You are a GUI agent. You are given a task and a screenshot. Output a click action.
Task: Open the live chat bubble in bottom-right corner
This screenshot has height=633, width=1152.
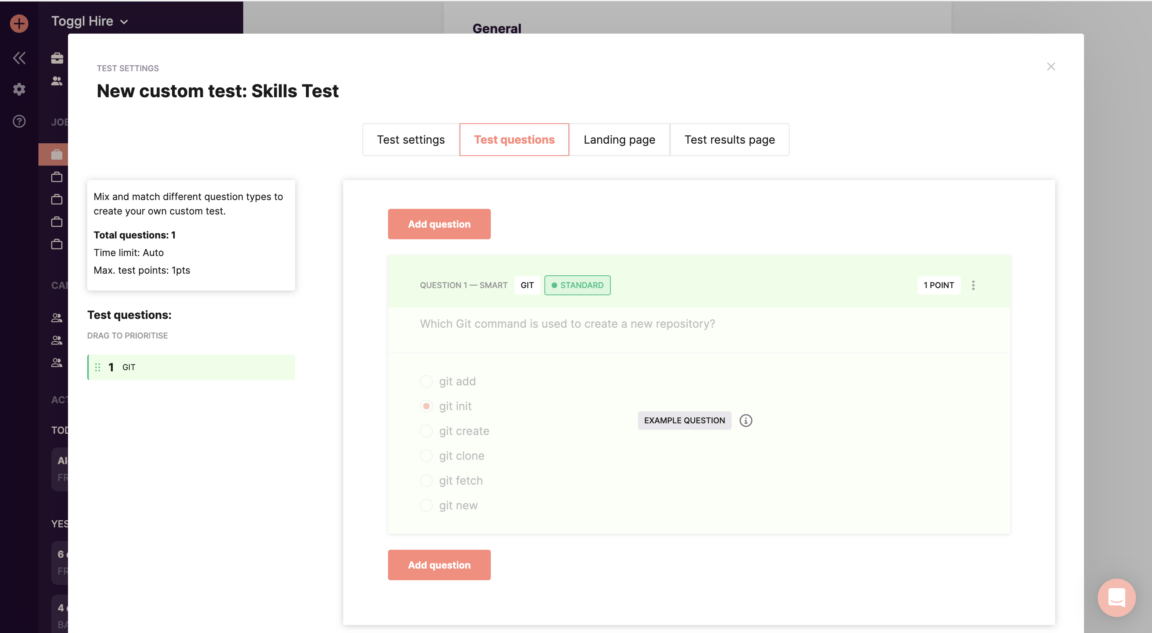pos(1116,597)
